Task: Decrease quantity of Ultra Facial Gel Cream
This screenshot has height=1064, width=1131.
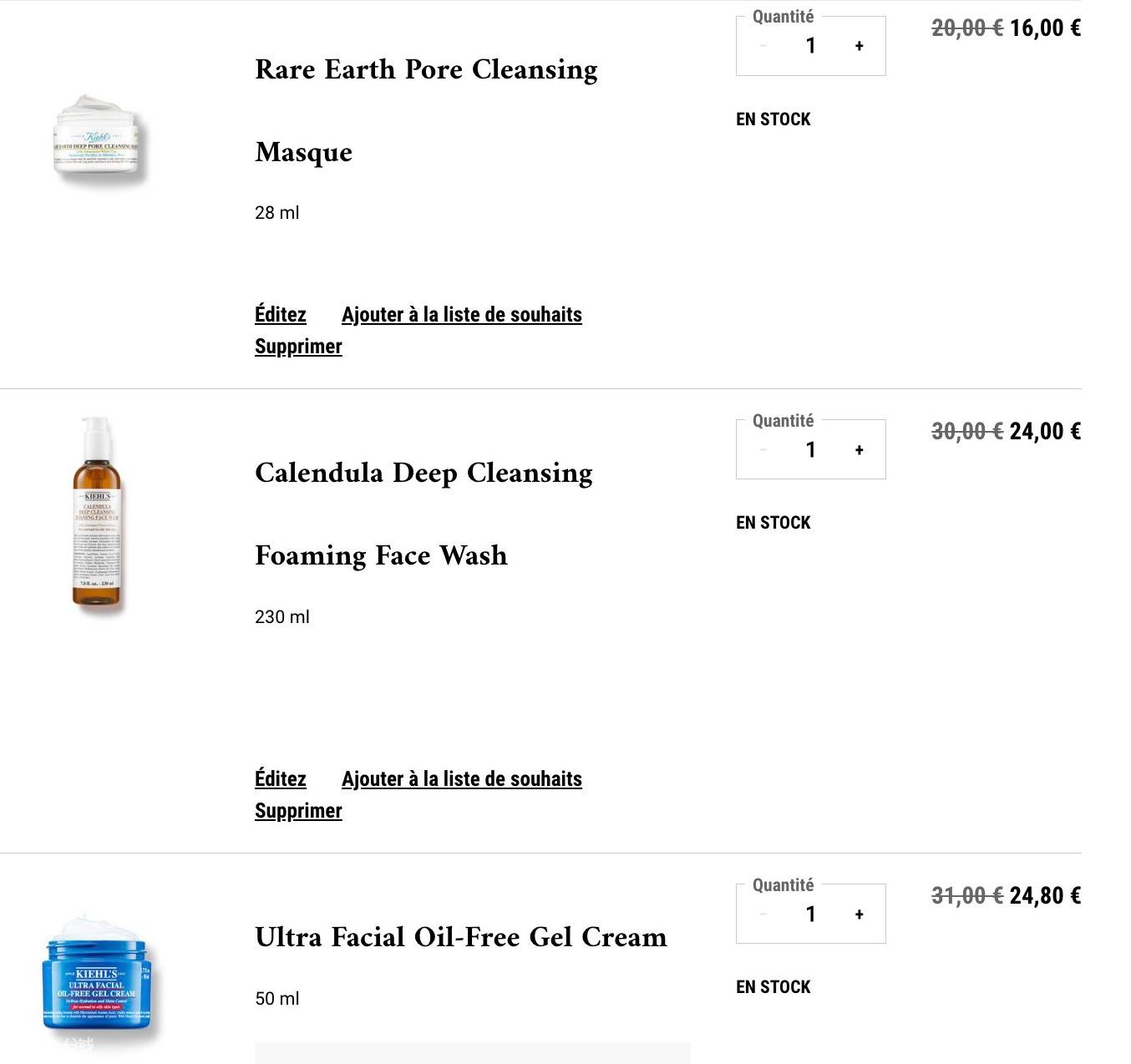Action: (x=763, y=915)
